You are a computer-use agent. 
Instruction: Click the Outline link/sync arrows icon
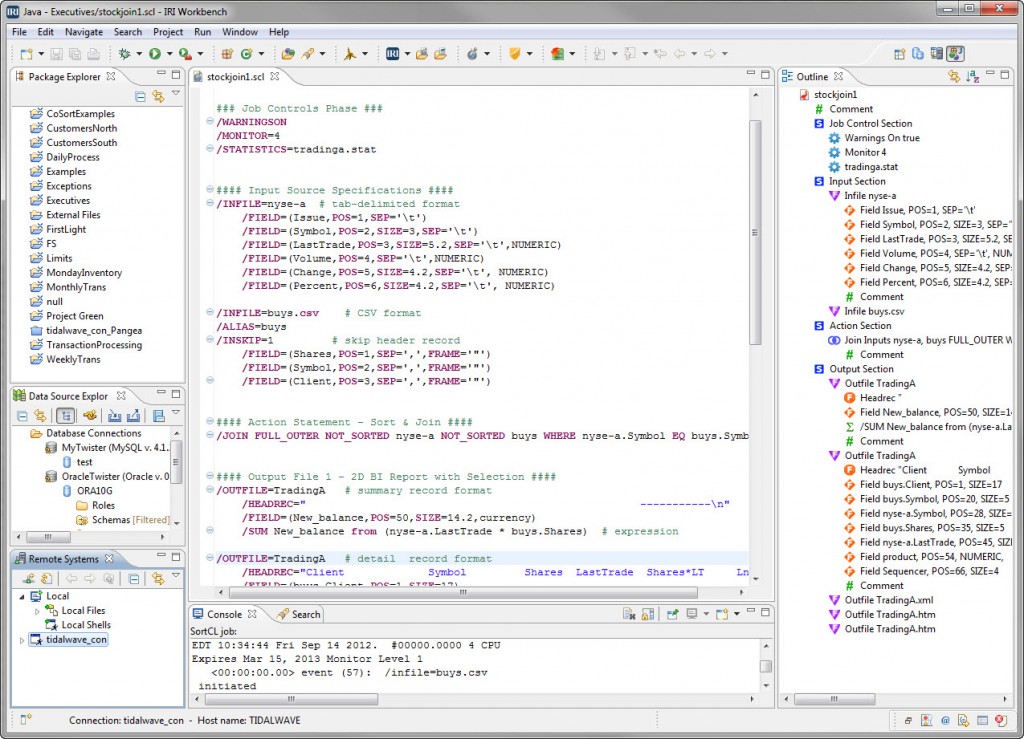point(954,77)
